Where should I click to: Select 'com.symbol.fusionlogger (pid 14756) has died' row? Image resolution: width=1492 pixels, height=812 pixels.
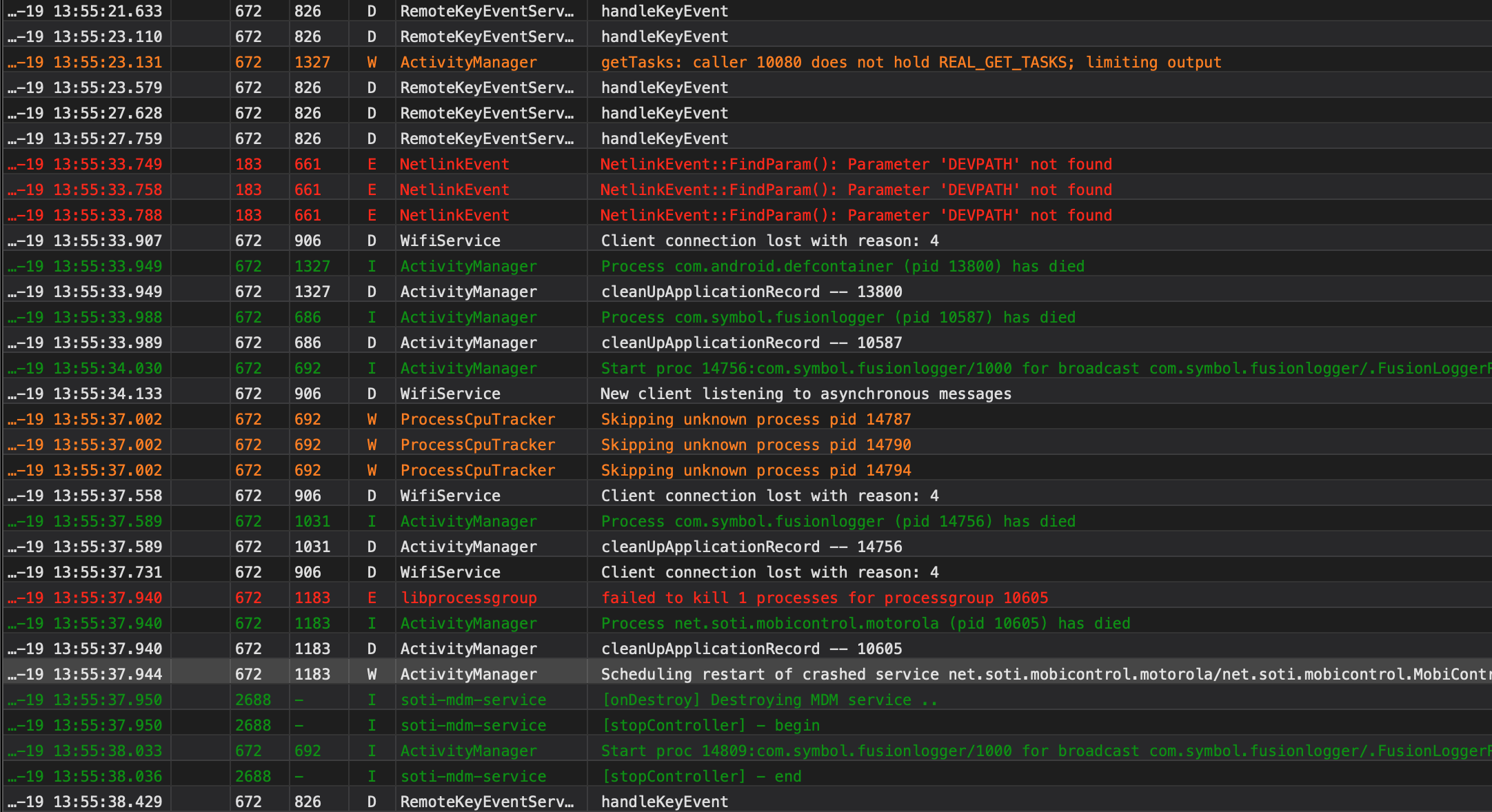[838, 521]
